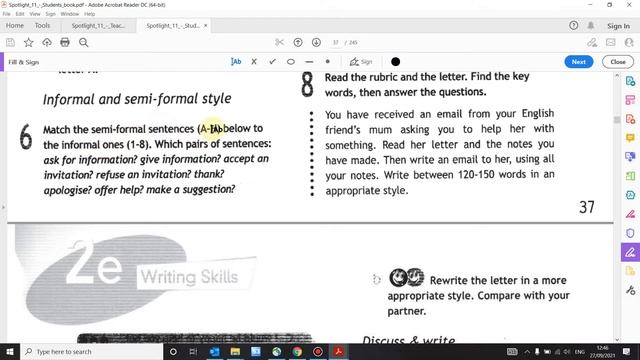
Task: Click Sign In
Action: pyautogui.click(x=618, y=26)
